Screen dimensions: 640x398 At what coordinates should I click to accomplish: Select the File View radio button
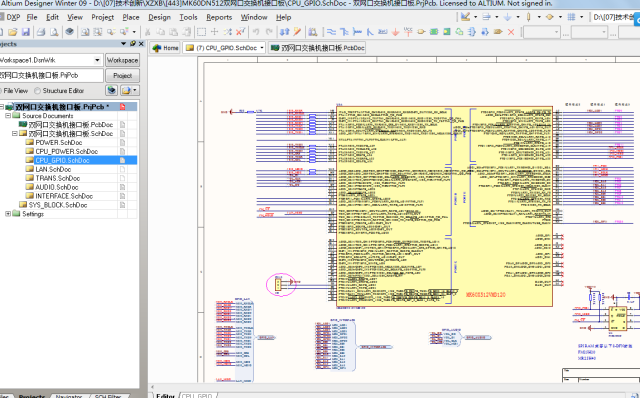point(1,91)
